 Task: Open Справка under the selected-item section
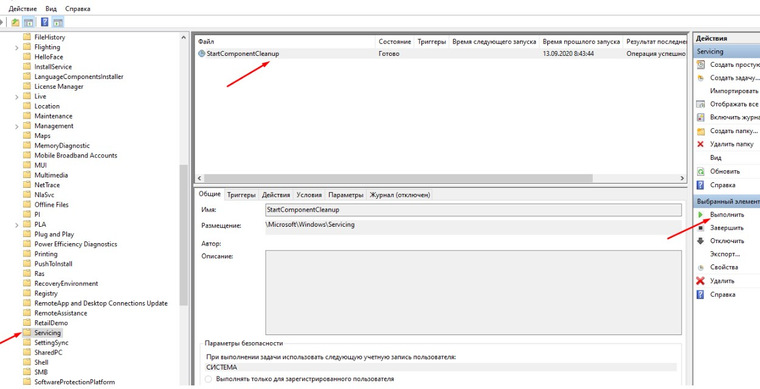722,295
